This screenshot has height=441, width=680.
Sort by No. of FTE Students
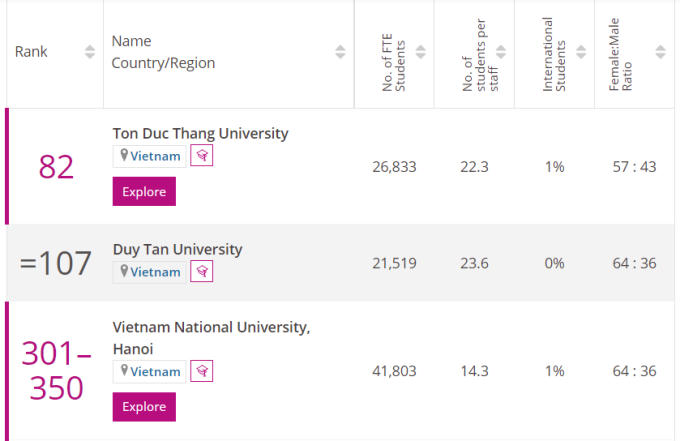point(420,52)
